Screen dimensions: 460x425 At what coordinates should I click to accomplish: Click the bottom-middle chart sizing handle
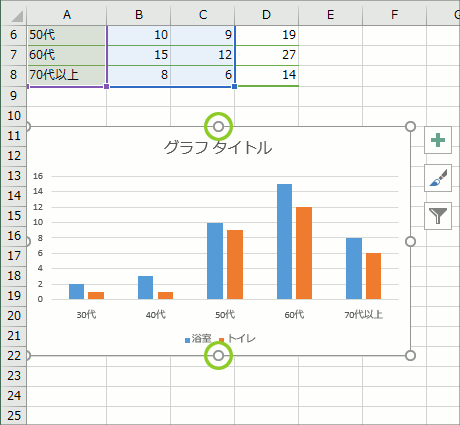click(218, 356)
